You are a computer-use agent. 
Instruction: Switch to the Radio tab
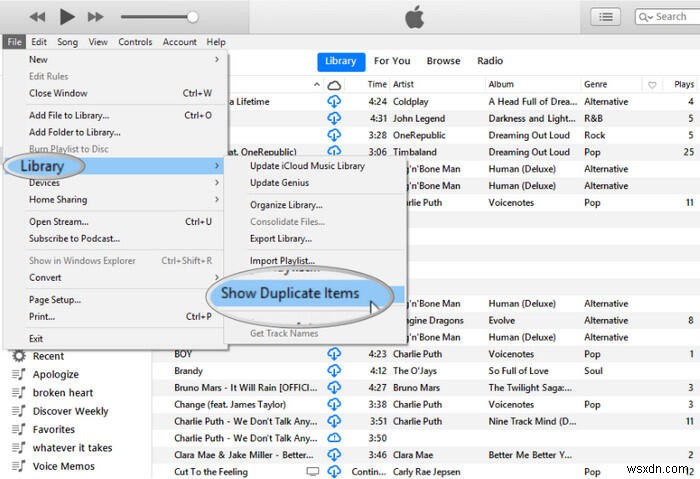490,61
